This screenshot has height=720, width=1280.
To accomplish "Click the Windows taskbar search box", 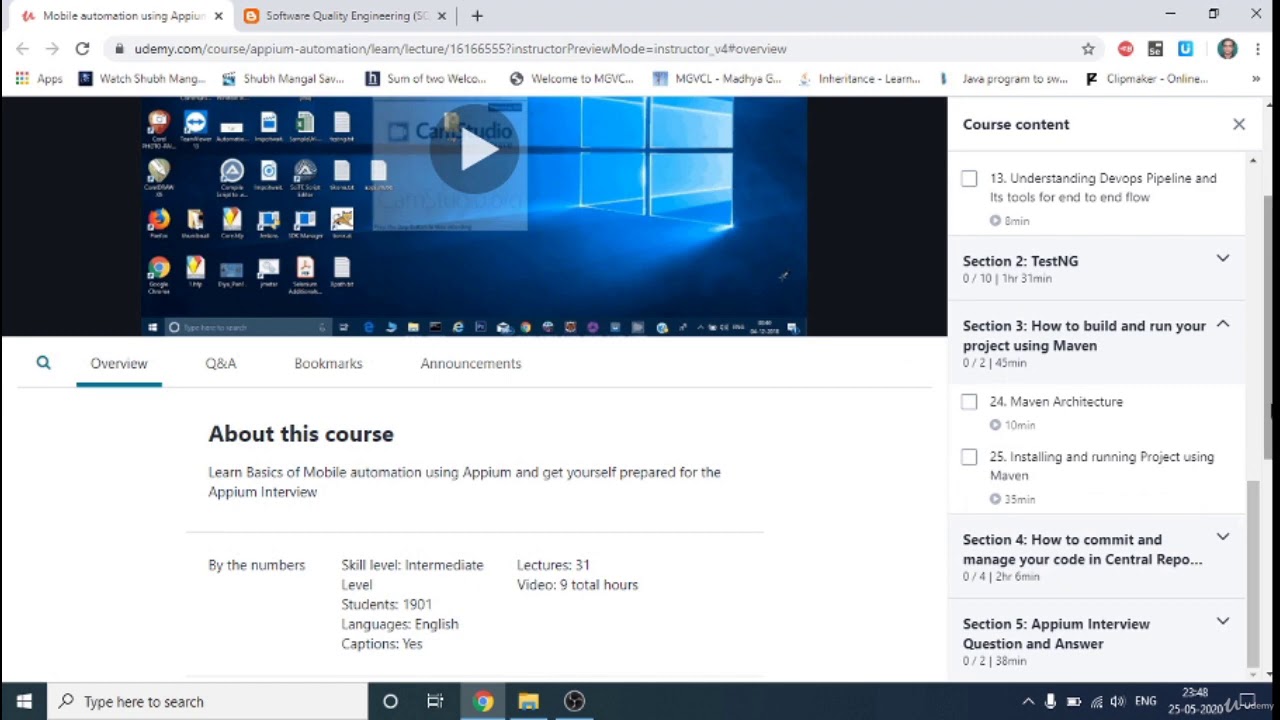I will 208,701.
